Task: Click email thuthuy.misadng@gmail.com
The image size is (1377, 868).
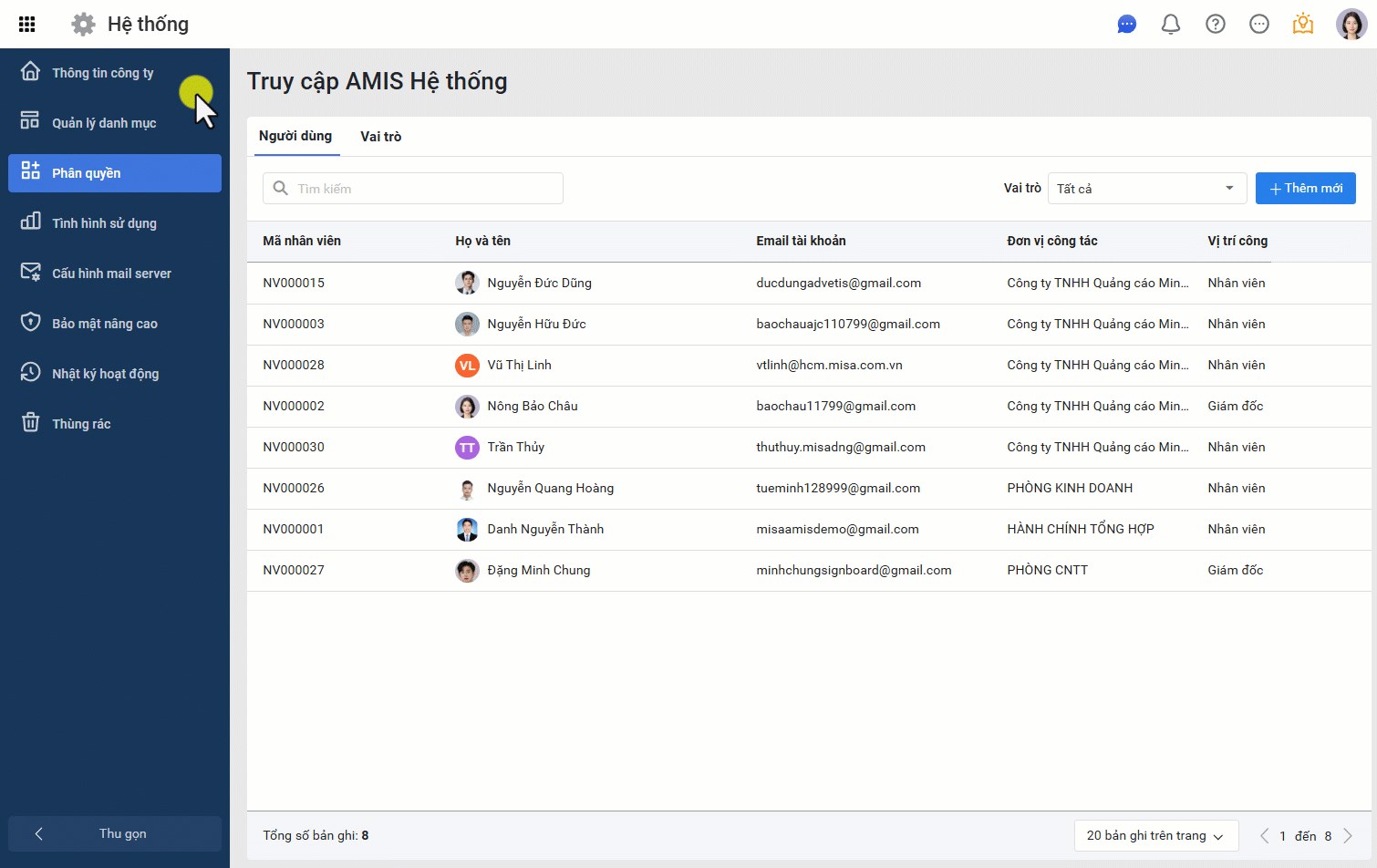Action: [x=841, y=447]
